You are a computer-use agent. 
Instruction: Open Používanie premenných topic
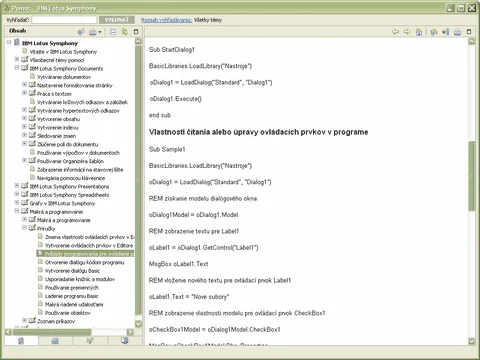[x=72, y=288]
